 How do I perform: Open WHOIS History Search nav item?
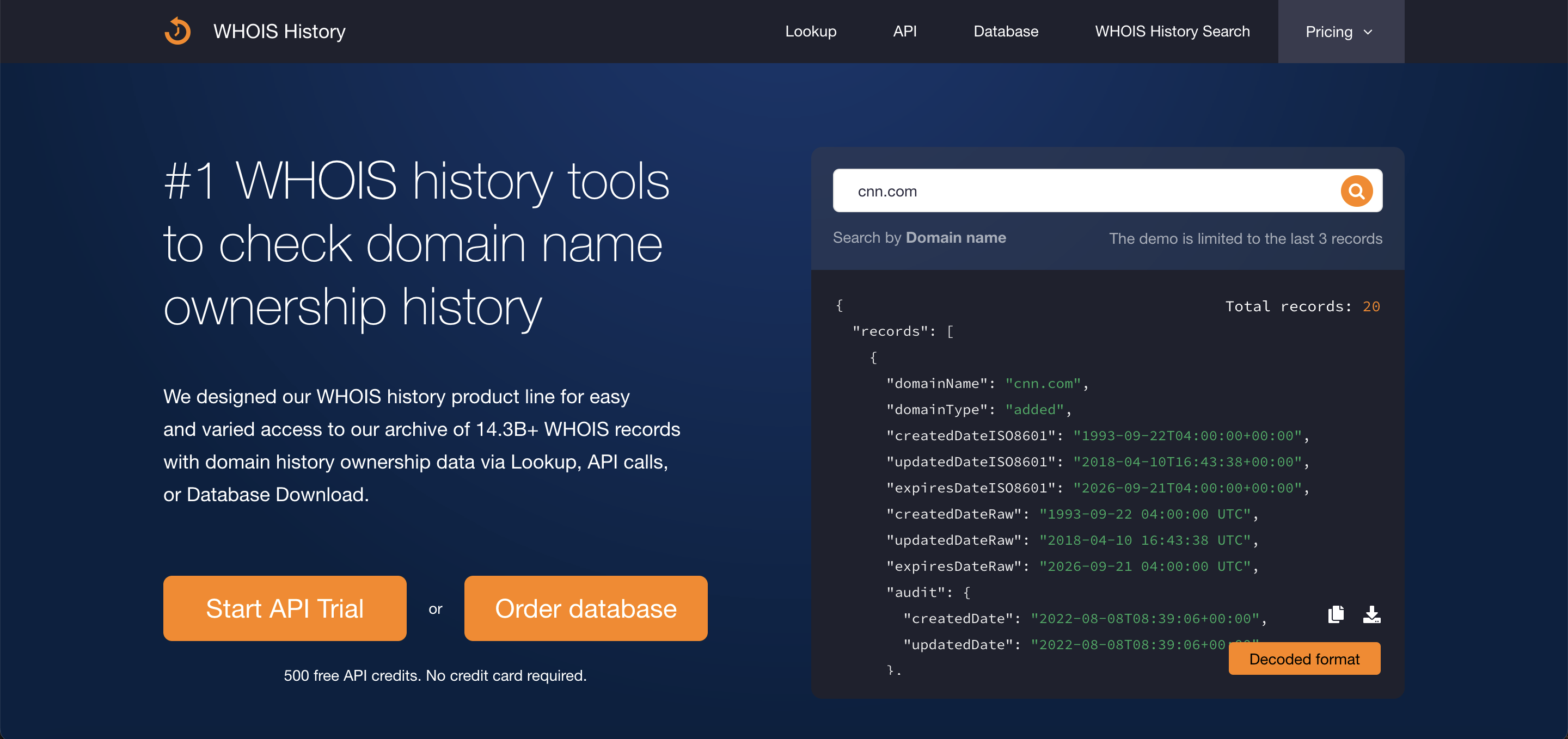click(1172, 32)
